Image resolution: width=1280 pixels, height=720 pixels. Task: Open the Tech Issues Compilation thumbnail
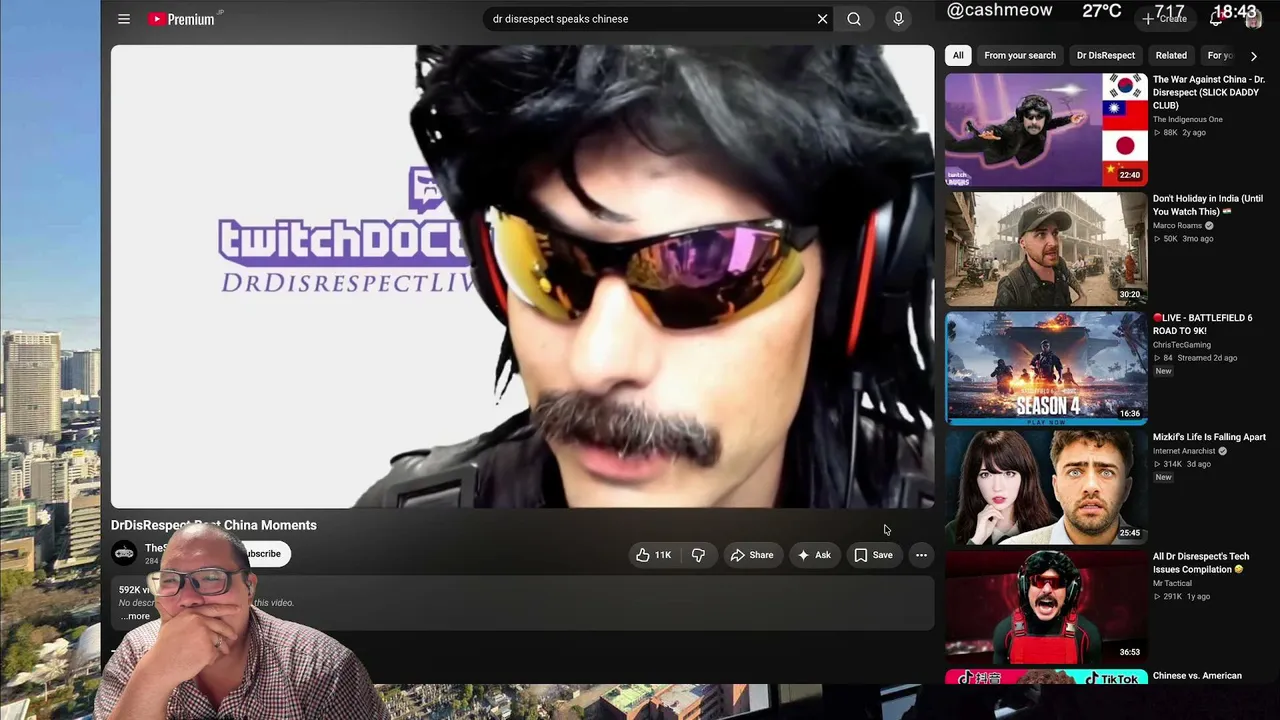1046,606
